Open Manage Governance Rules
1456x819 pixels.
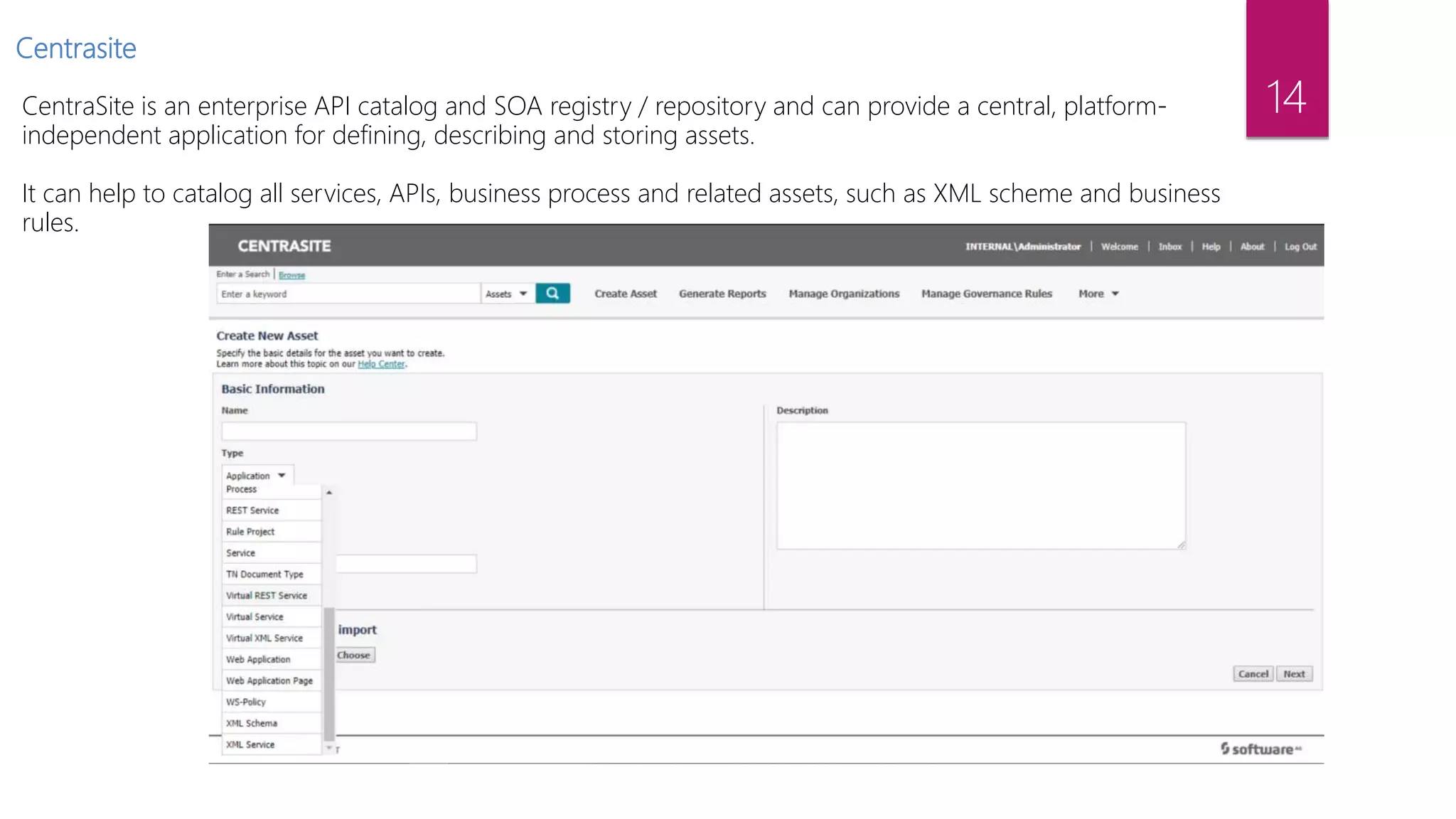986,294
